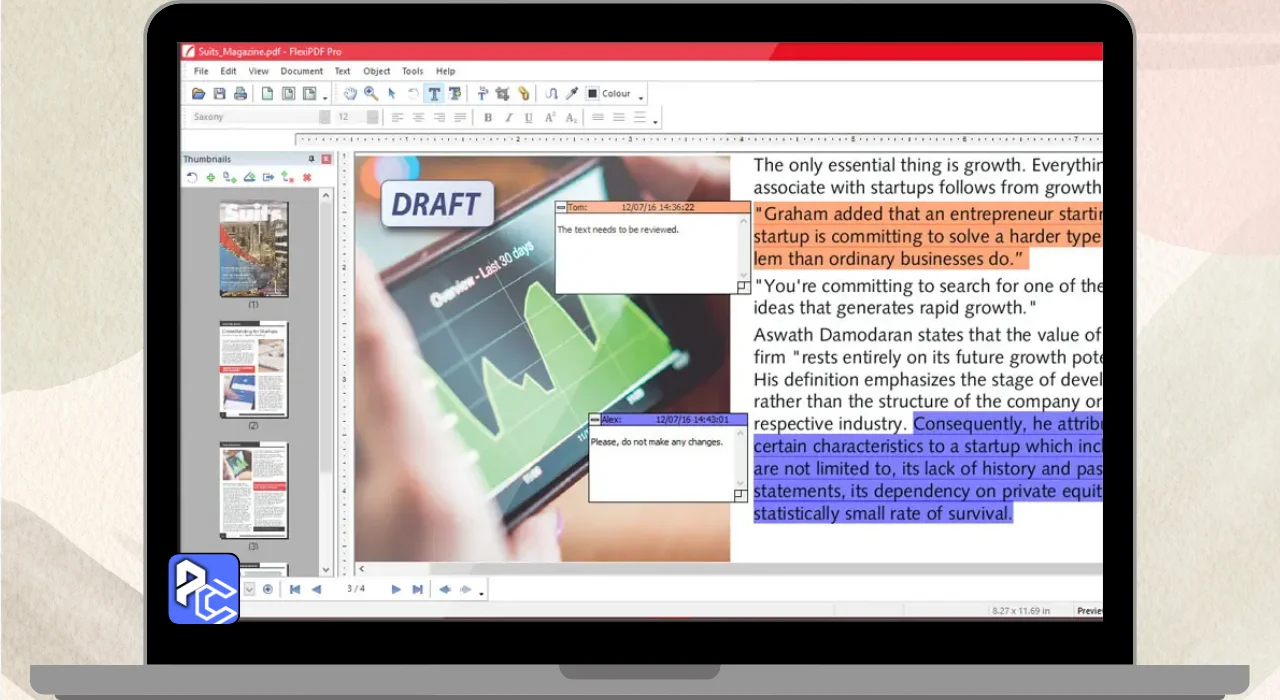
Task: Open the Saxony font dropdown
Action: pos(324,117)
